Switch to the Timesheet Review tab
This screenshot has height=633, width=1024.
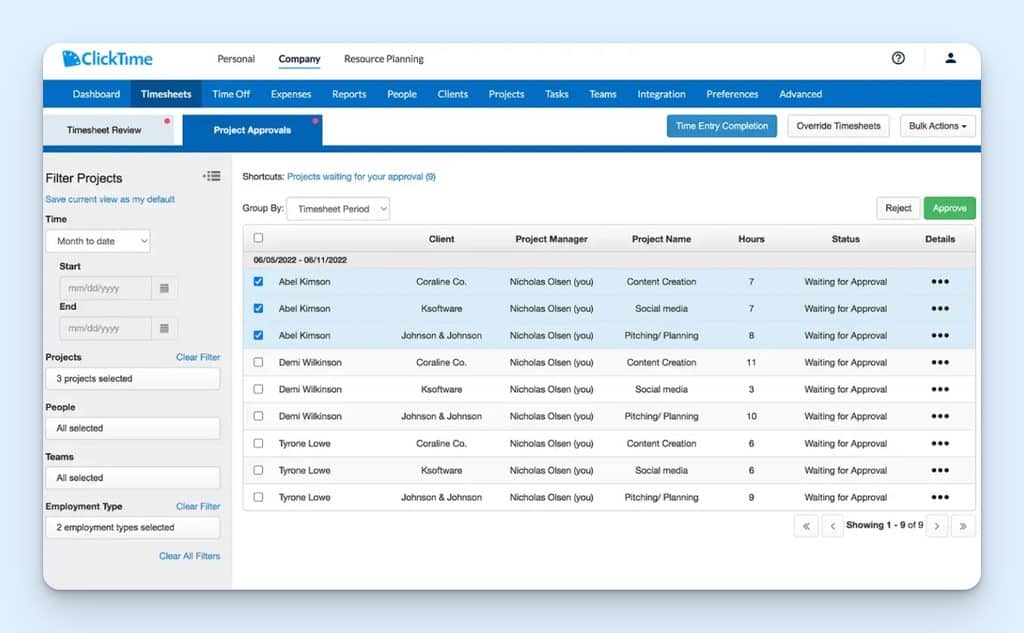[108, 130]
